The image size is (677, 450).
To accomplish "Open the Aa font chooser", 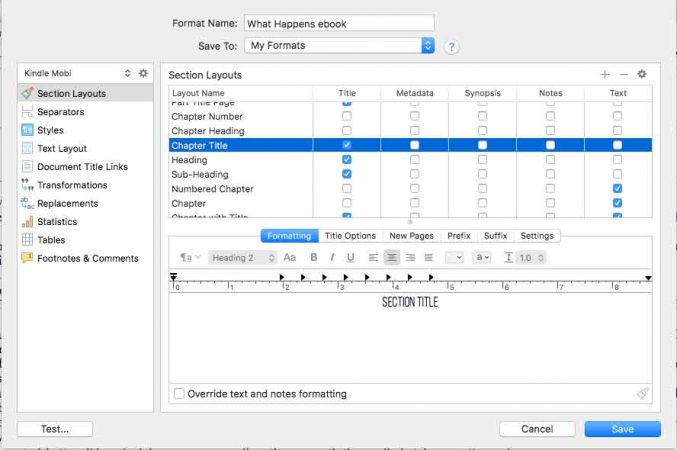I will click(x=289, y=257).
